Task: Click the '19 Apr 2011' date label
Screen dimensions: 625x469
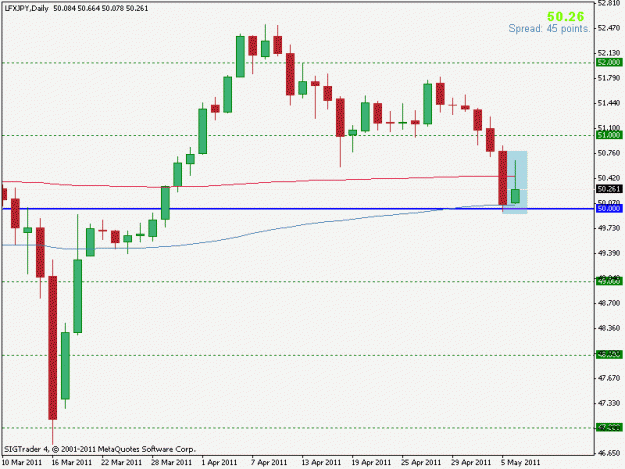Action: (x=371, y=462)
